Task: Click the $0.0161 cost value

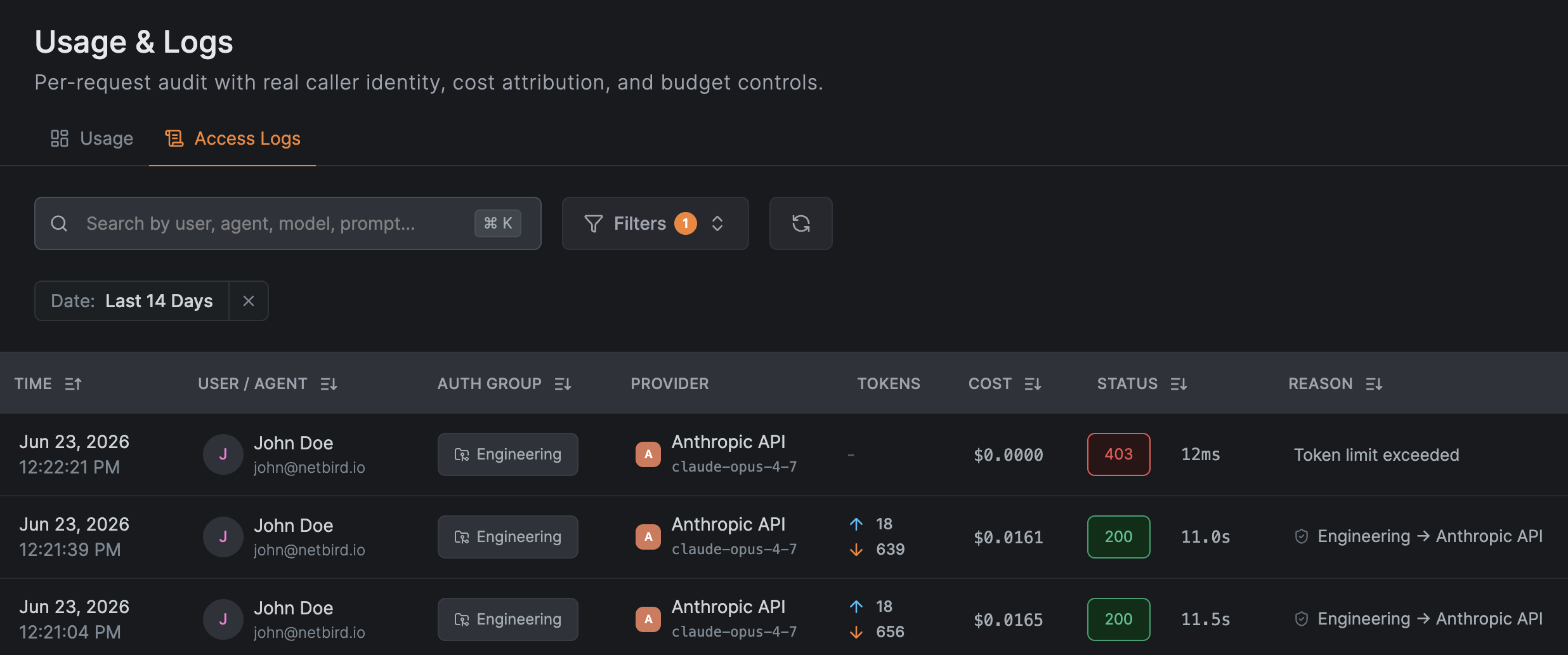Action: point(1009,538)
